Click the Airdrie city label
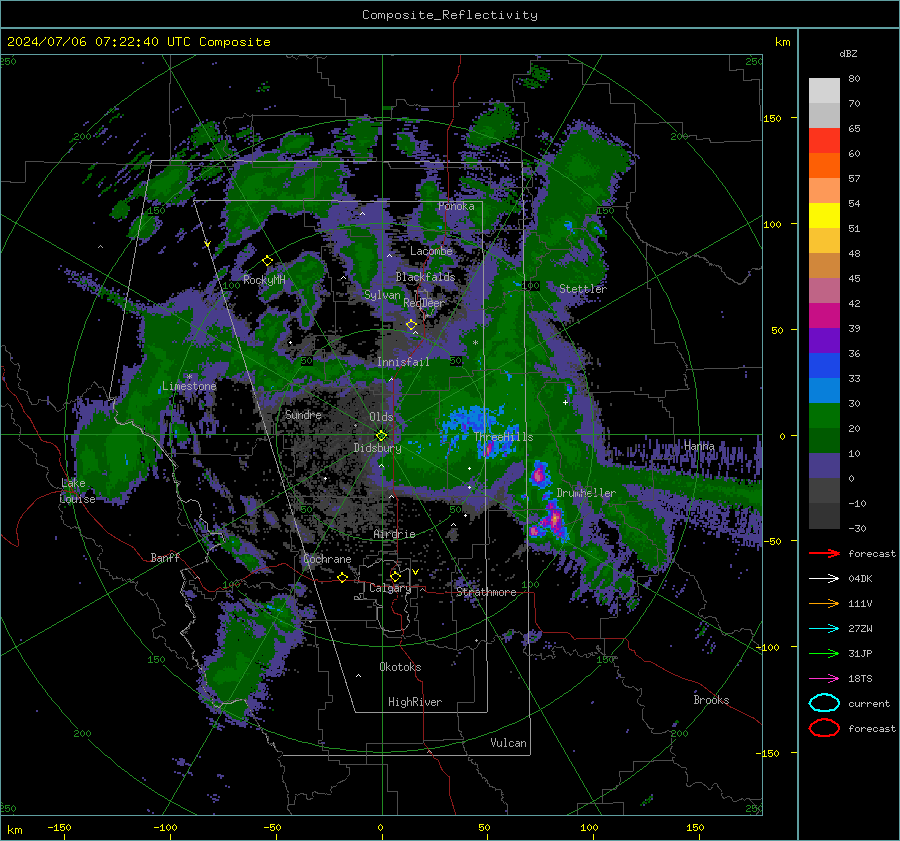 [394, 534]
